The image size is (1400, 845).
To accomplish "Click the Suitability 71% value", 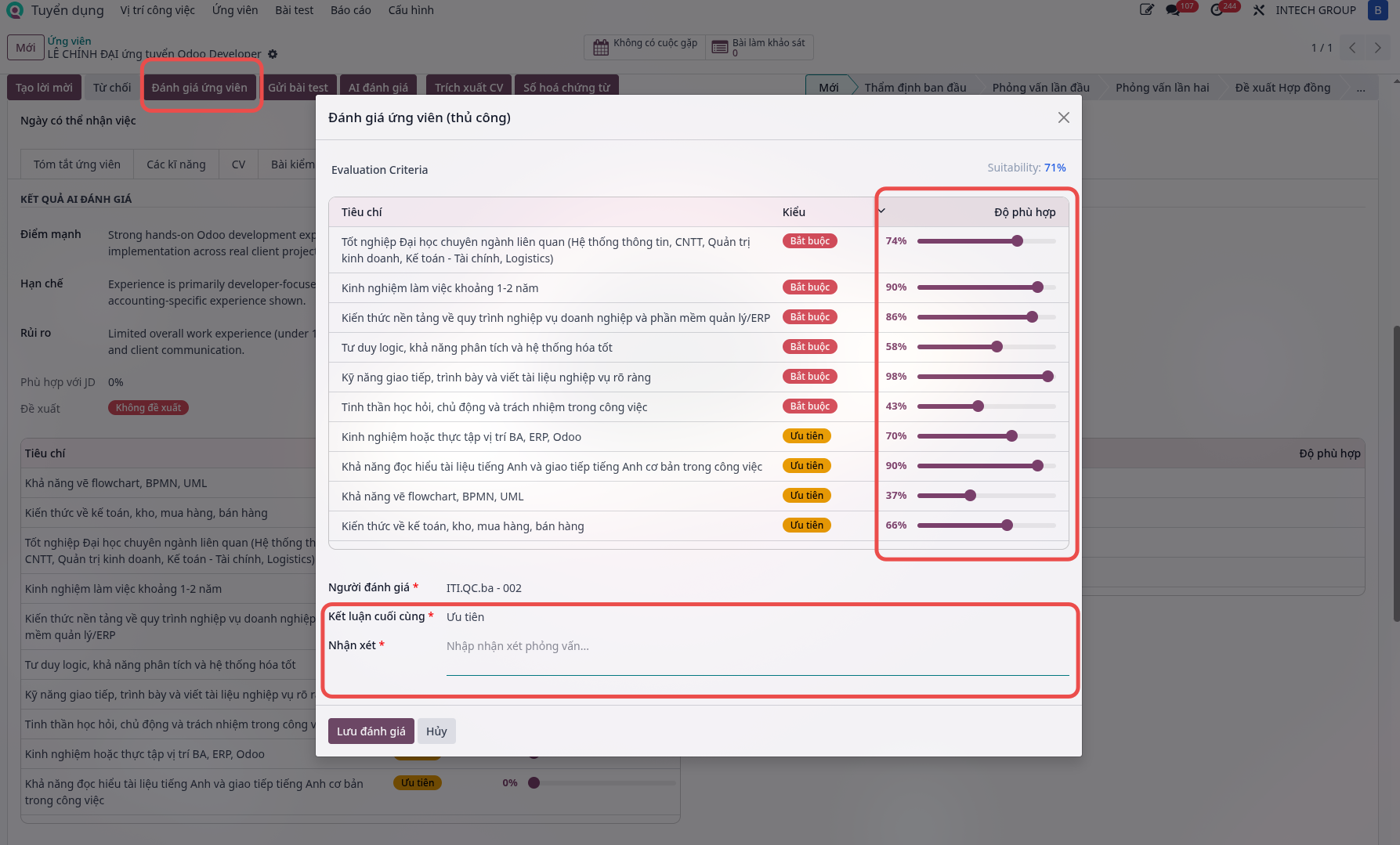I will pos(1055,168).
